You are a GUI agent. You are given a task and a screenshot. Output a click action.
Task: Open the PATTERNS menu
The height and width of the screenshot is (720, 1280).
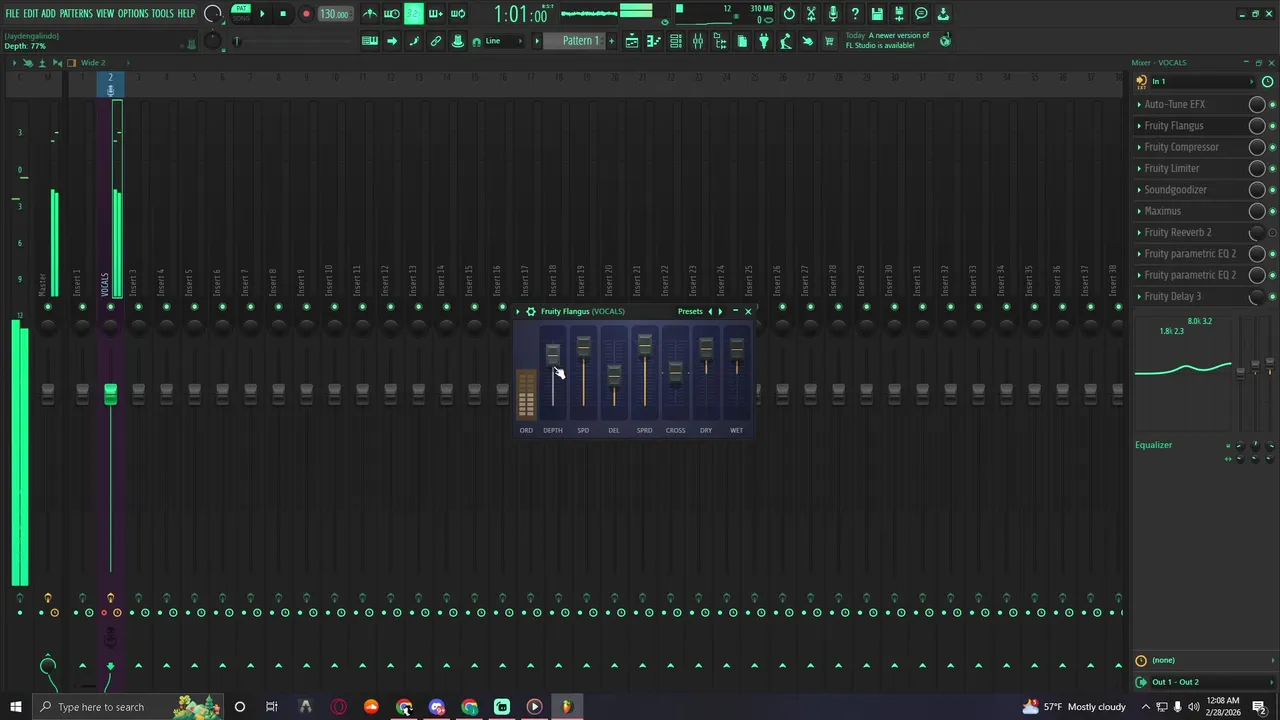pyautogui.click(x=76, y=14)
